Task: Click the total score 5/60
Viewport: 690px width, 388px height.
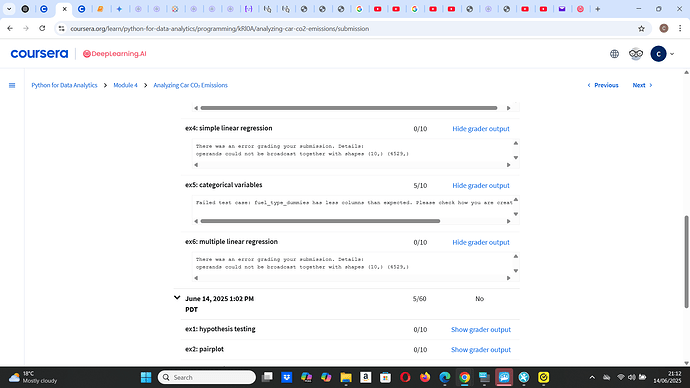Action: point(419,299)
